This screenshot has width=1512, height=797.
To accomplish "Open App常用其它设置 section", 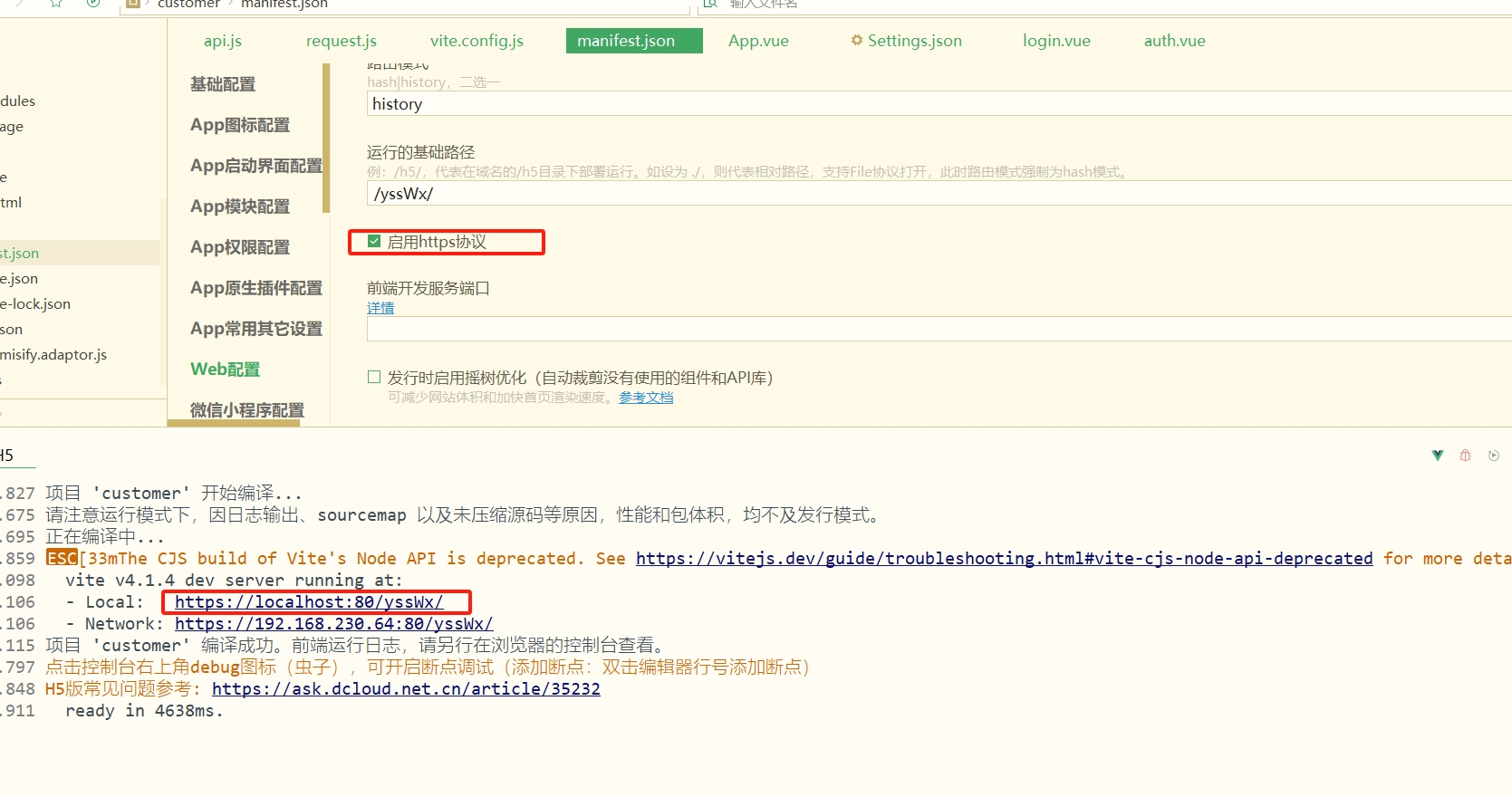I will pyautogui.click(x=256, y=329).
